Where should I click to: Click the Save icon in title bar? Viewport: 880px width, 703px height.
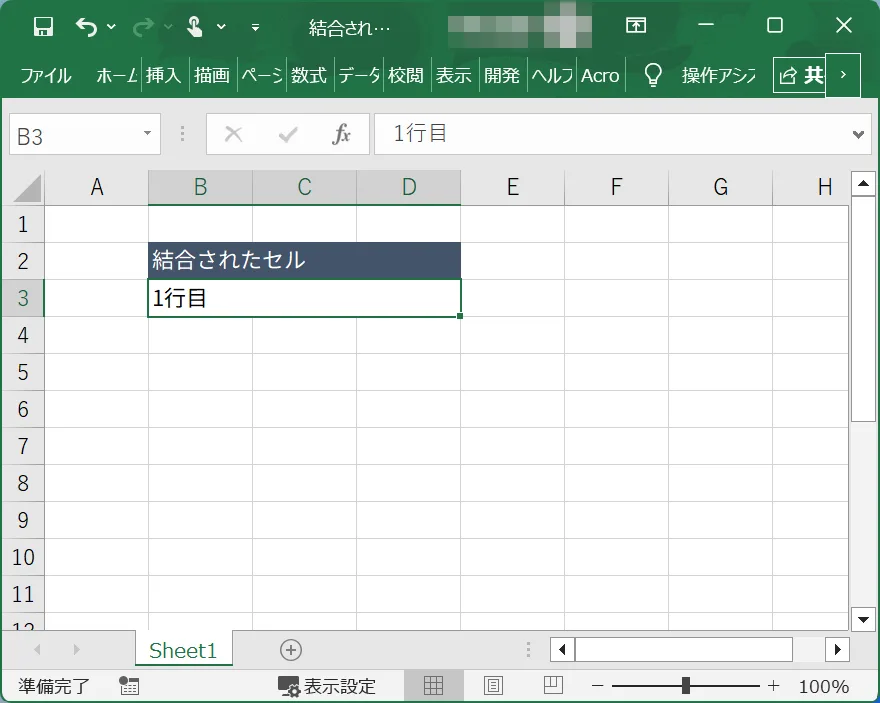click(x=43, y=27)
